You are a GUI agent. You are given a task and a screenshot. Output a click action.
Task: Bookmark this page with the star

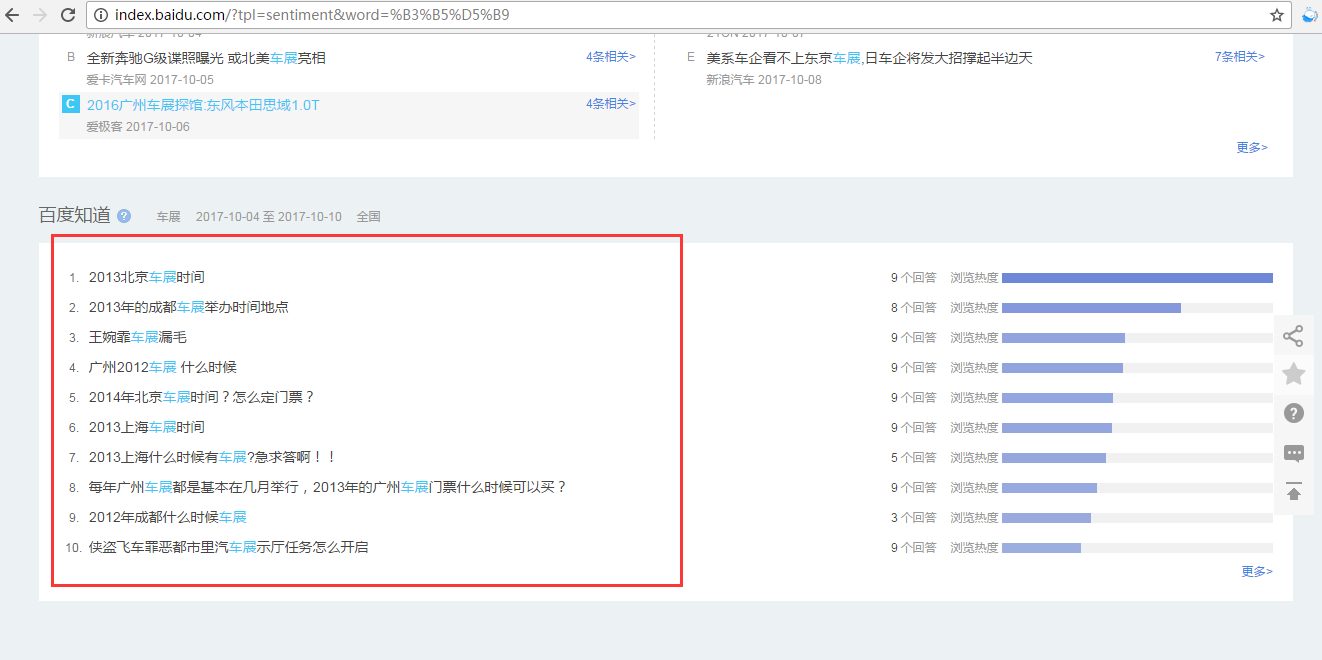click(1277, 15)
